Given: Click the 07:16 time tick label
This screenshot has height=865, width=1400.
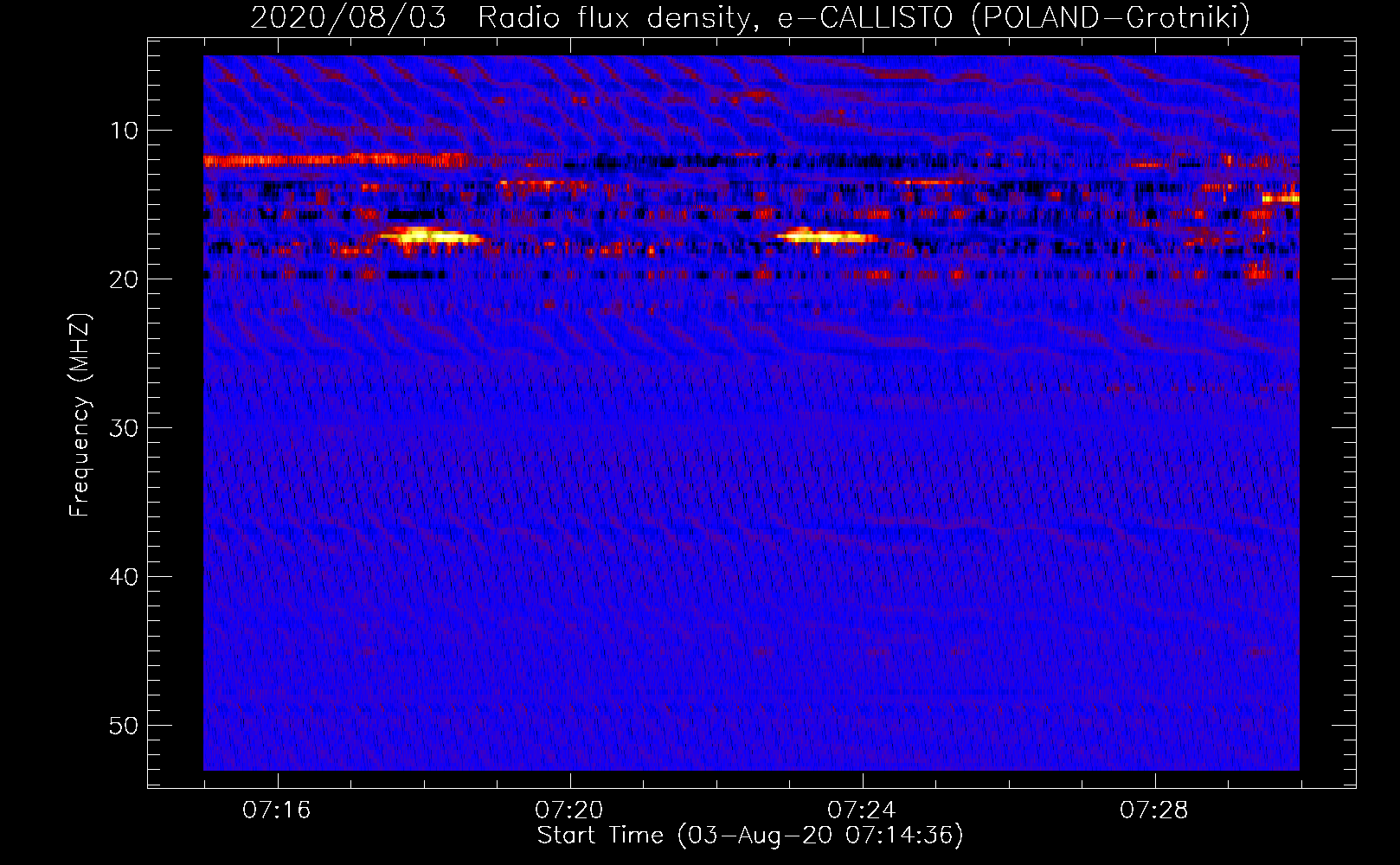Looking at the screenshot, I should pos(277,811).
